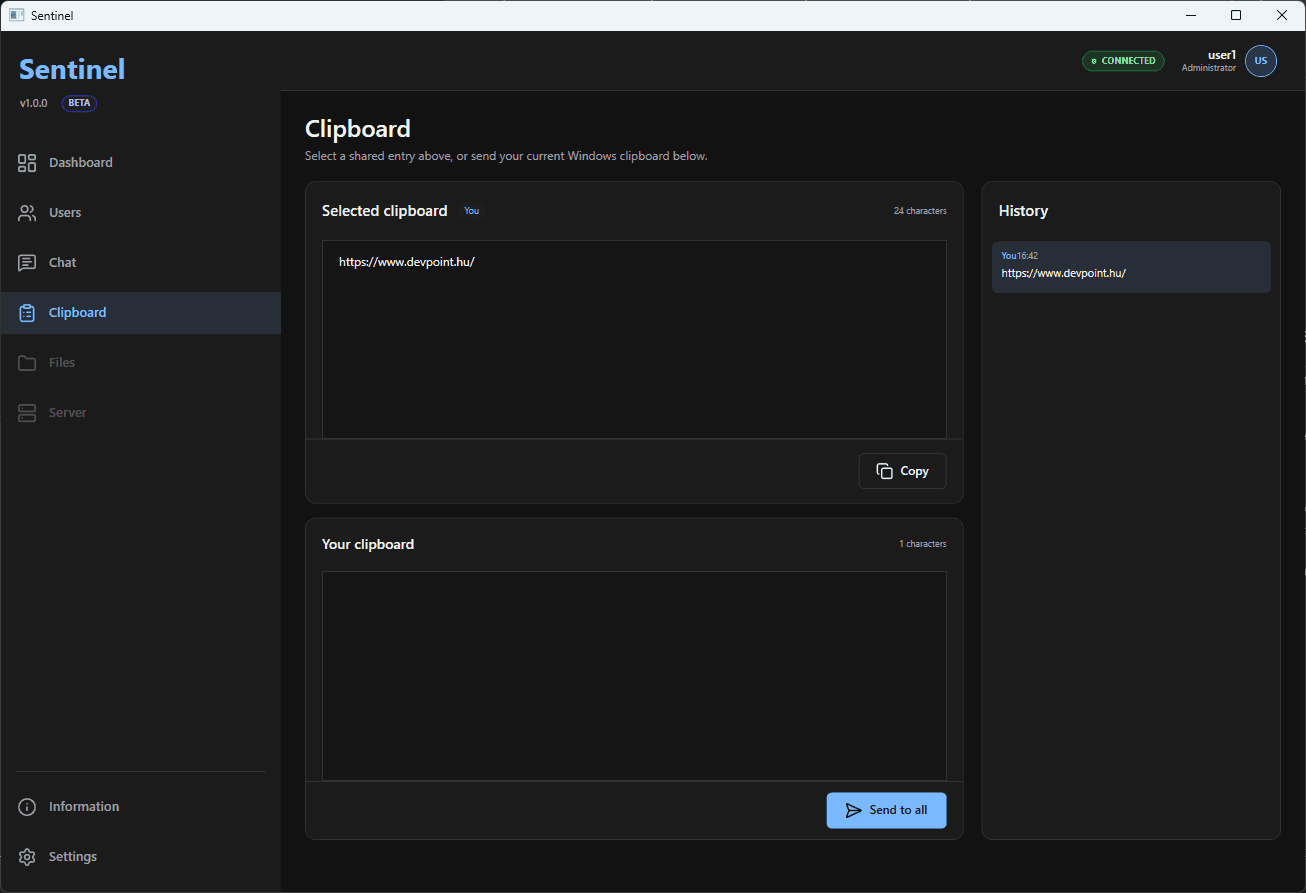The image size is (1306, 893).
Task: Click the Chat message bubble icon
Action: click(x=27, y=263)
